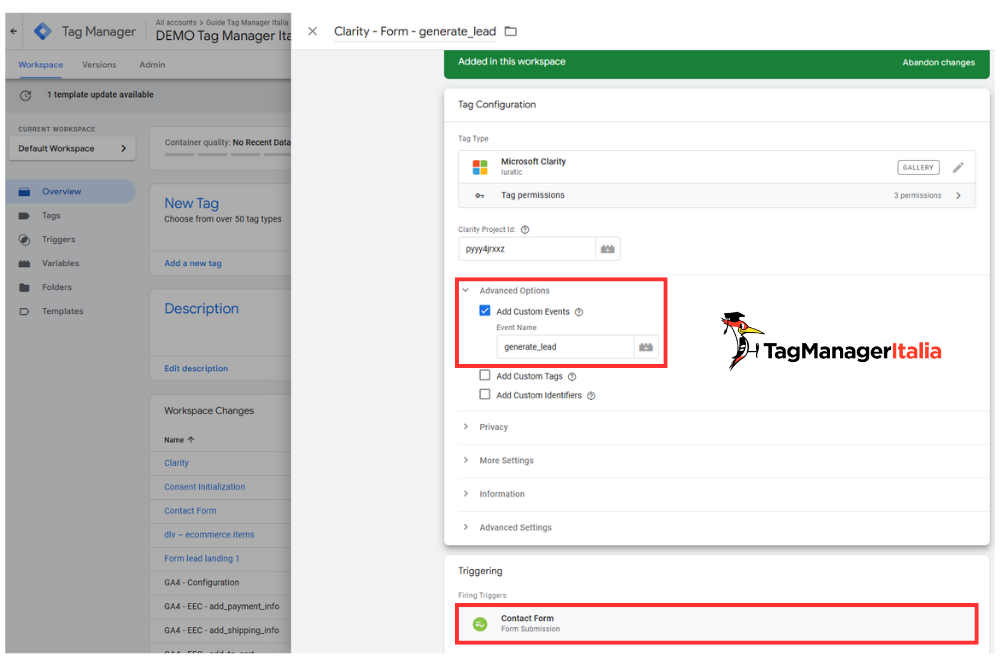Open the Contact Form firing trigger row
The height and width of the screenshot is (666, 1000).
[717, 624]
